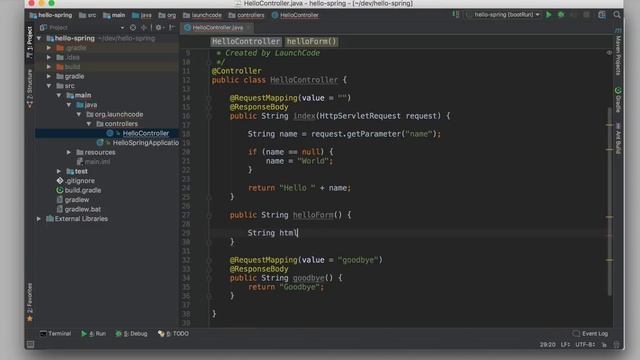Click the Project Structure toolbar icon
The height and width of the screenshot is (360, 640).
tap(602, 15)
